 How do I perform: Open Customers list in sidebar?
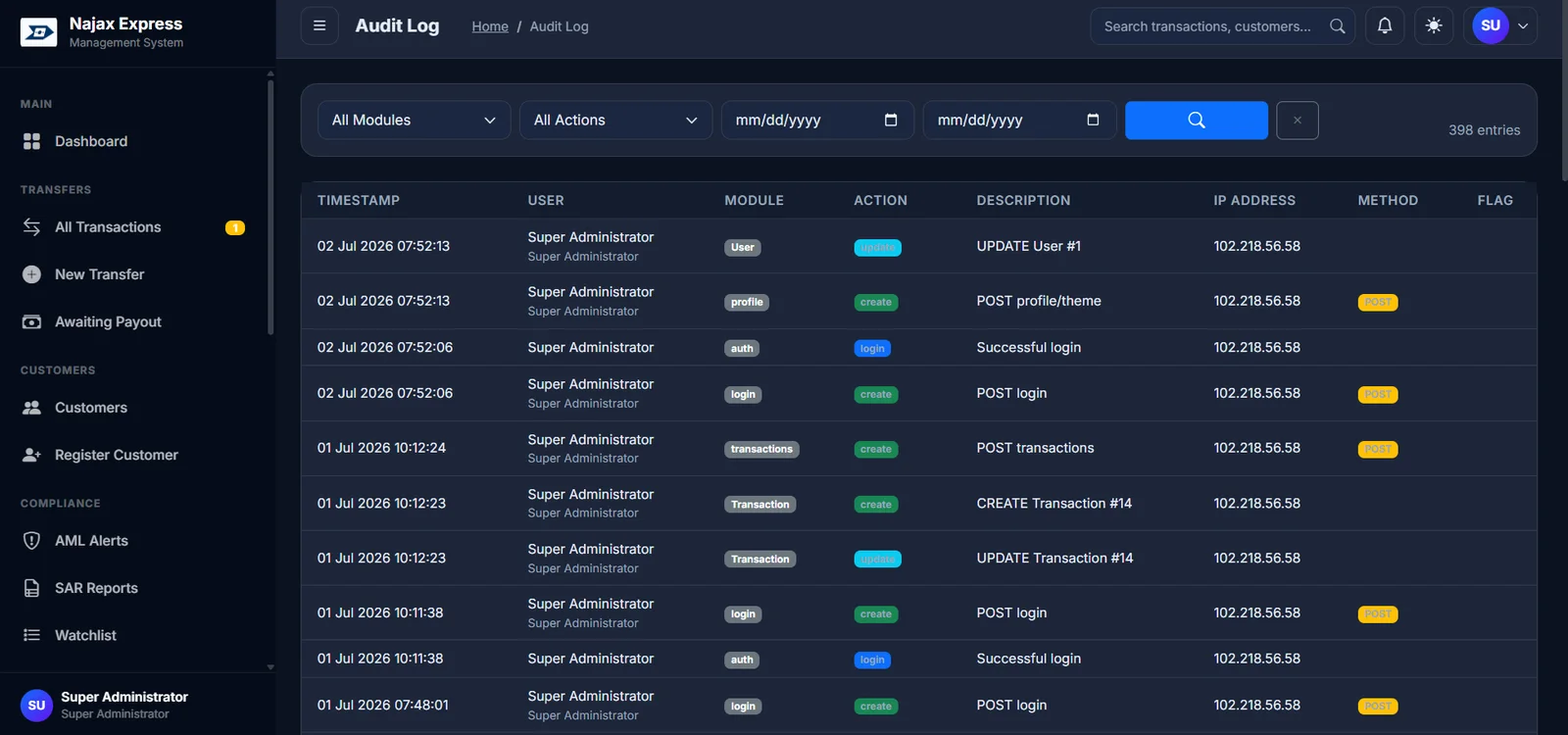[x=137, y=408]
